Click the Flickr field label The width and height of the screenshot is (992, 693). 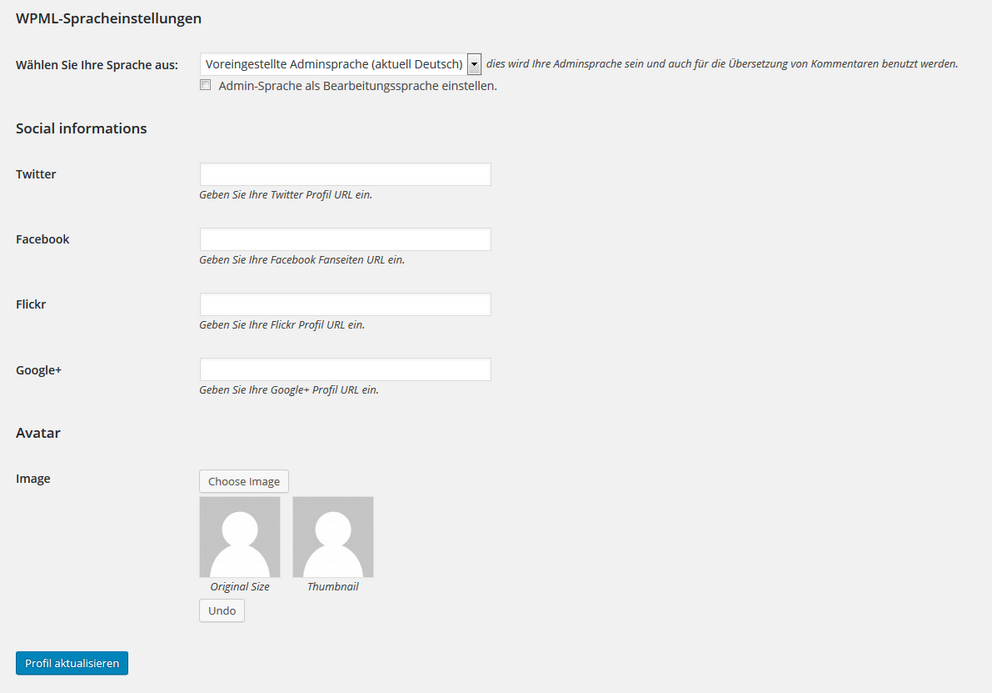pos(31,304)
